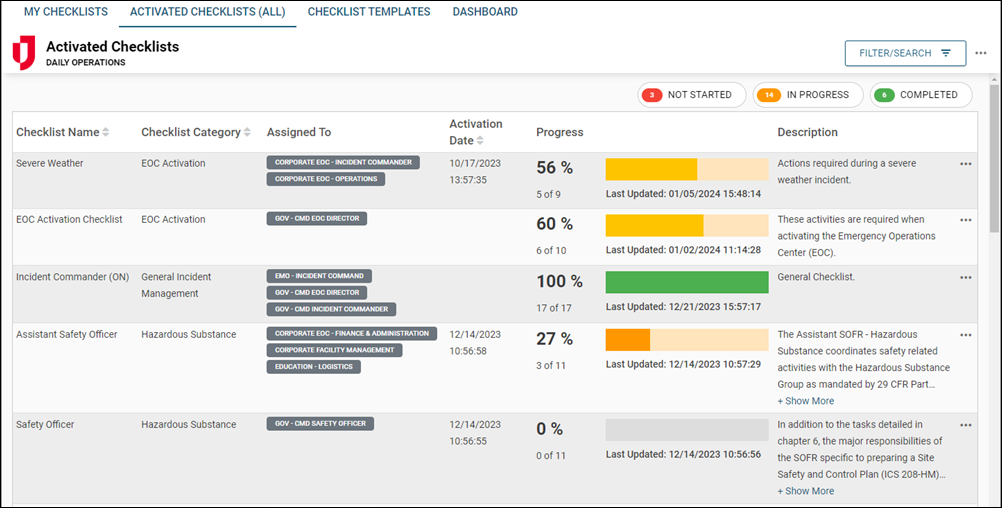Toggle the Not Started status filter
The image size is (1002, 508).
coord(691,95)
